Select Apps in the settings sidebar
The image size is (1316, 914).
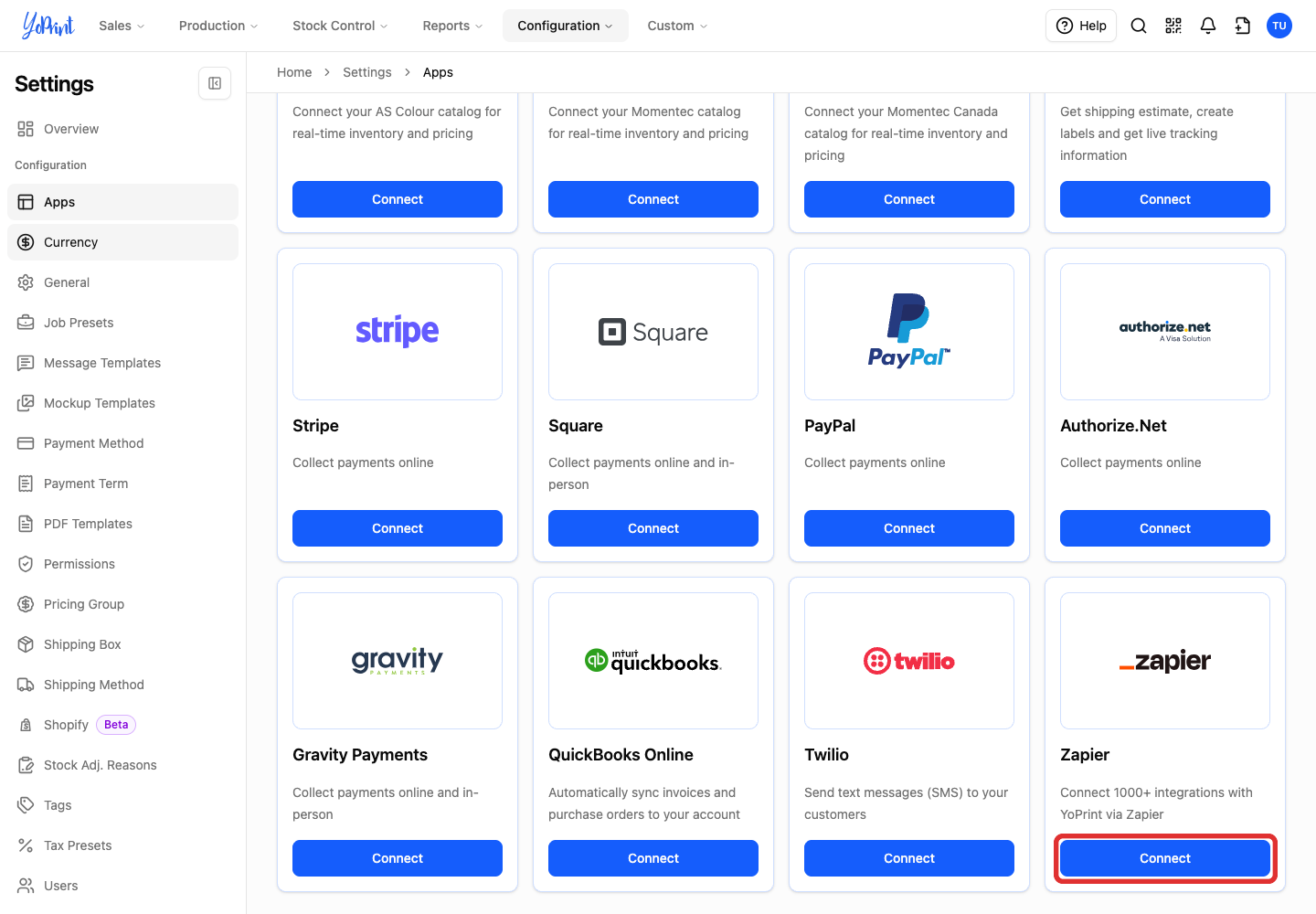(122, 202)
